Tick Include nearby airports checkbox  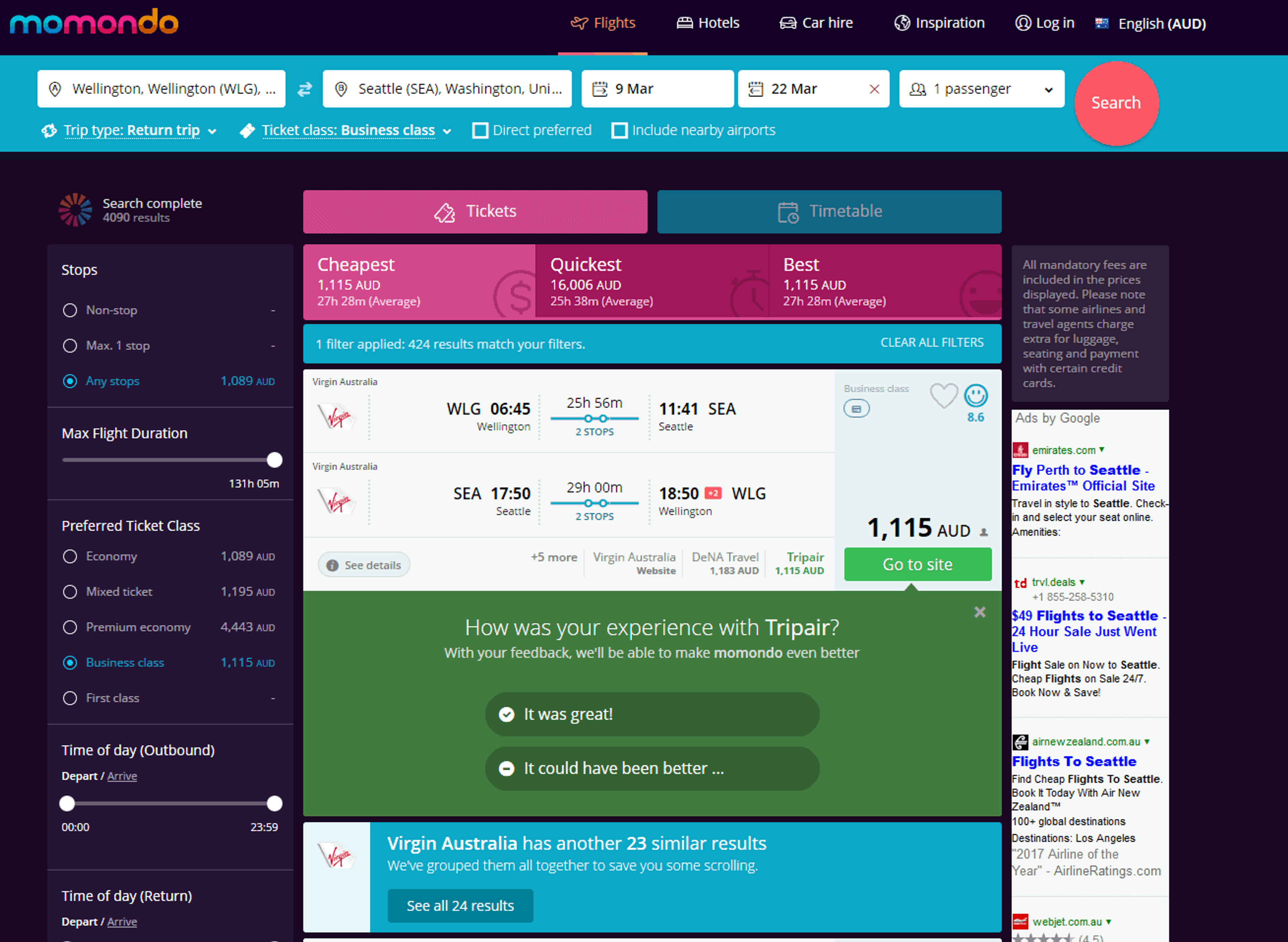[x=619, y=131]
